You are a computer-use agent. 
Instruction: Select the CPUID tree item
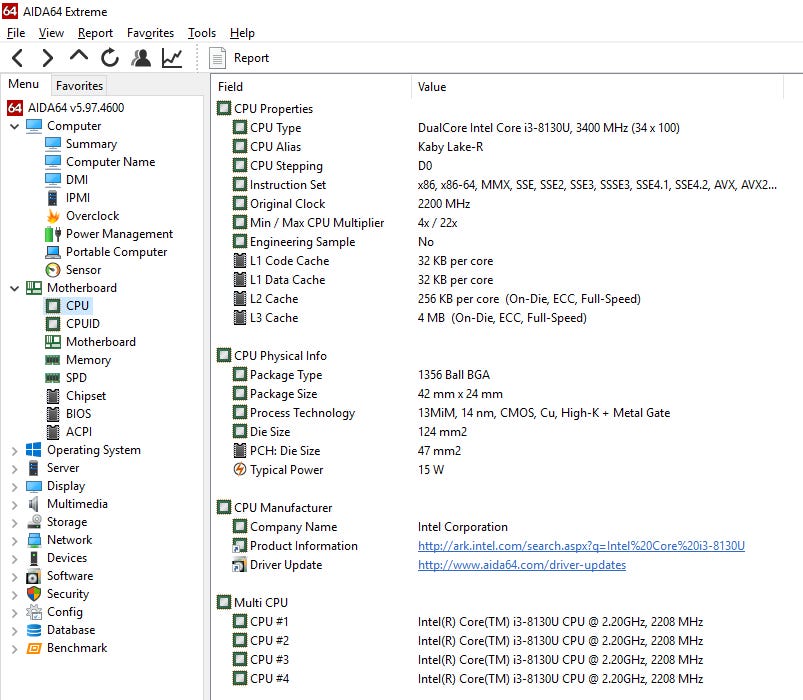pos(82,324)
